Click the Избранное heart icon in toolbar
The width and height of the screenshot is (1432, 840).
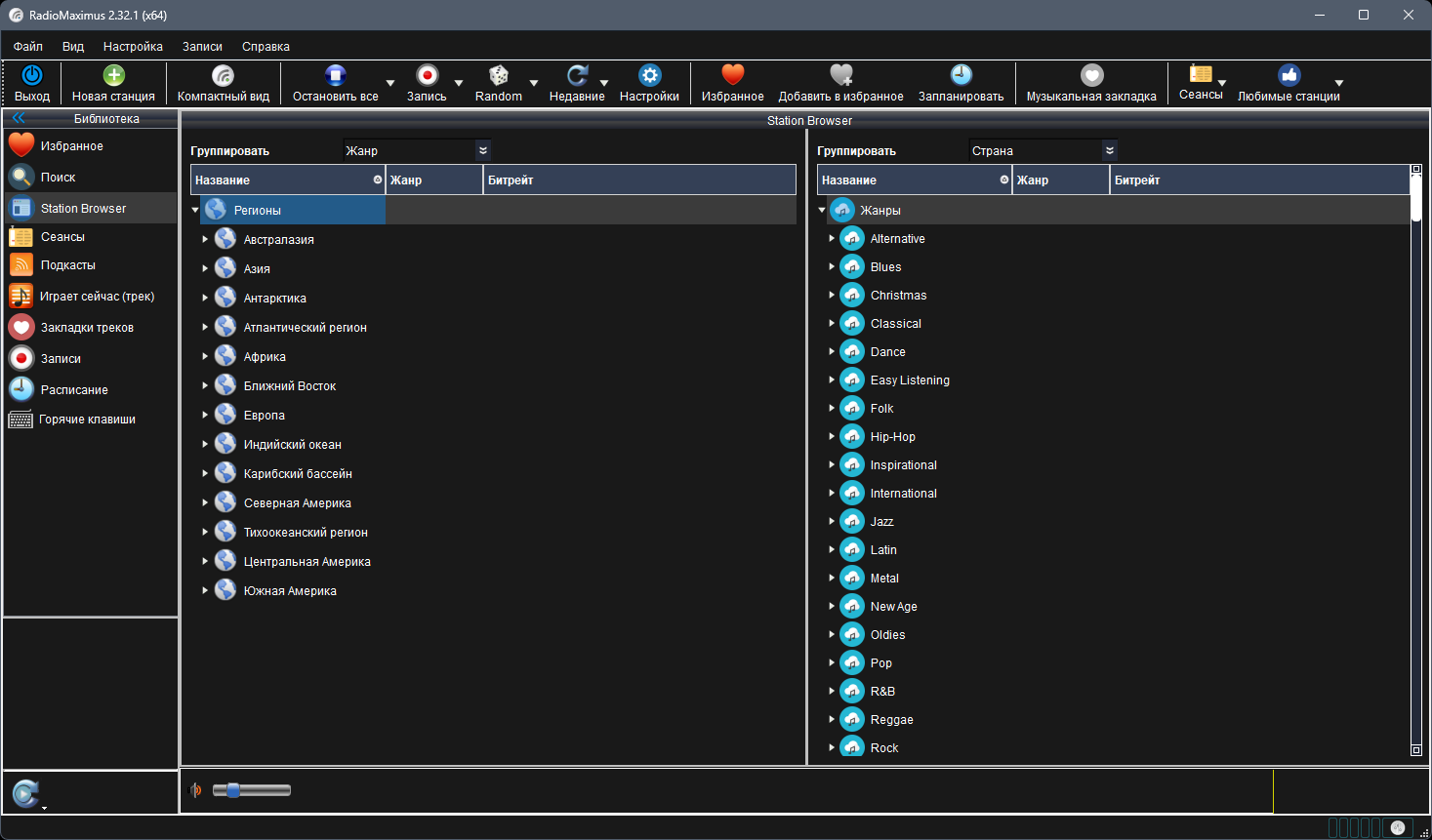pyautogui.click(x=731, y=75)
